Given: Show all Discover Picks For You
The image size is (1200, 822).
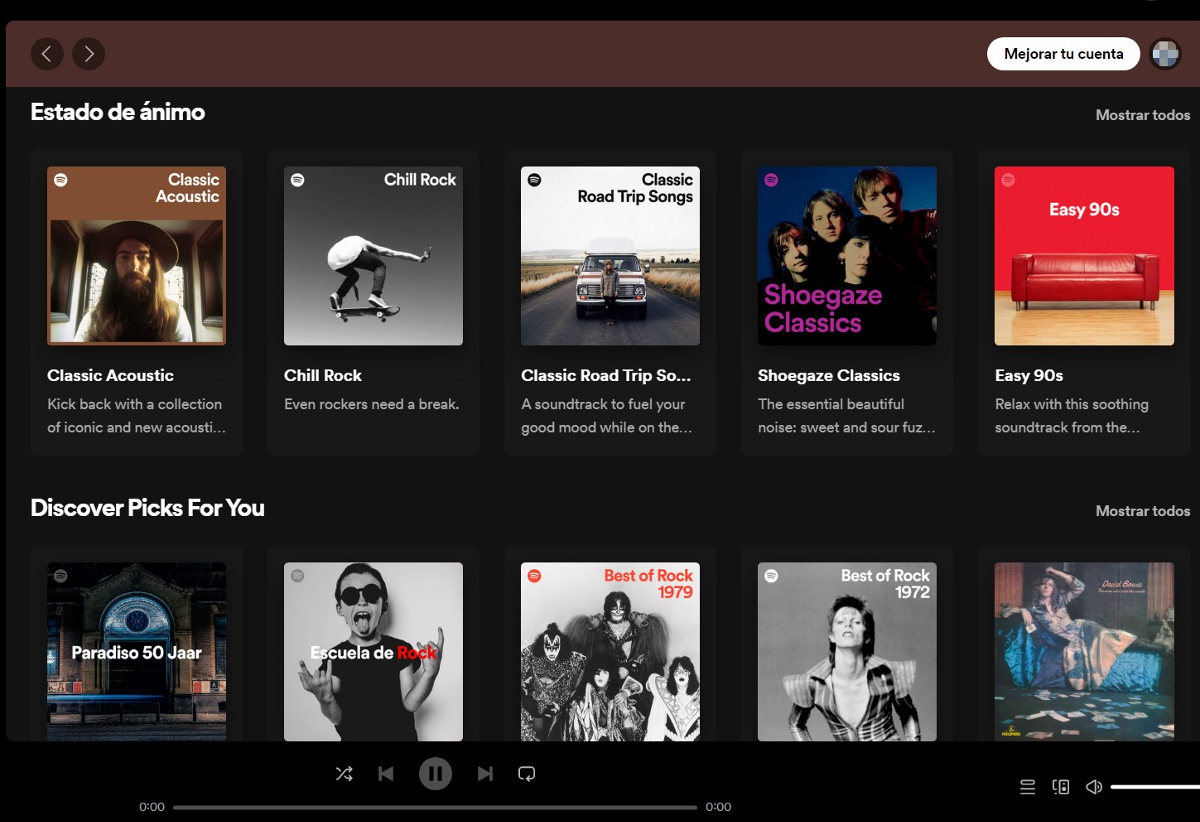Looking at the screenshot, I should [1142, 511].
